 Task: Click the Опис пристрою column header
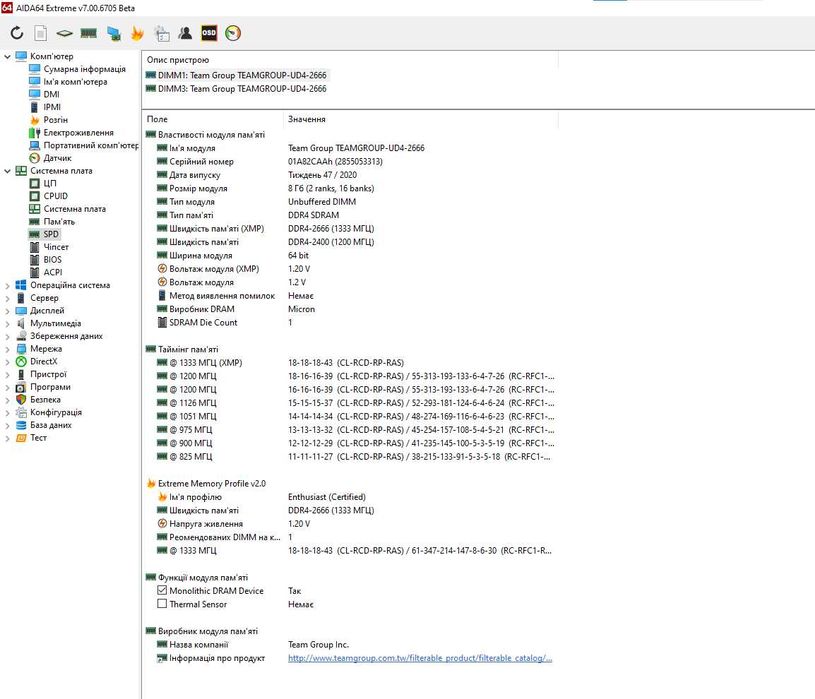click(x=350, y=60)
